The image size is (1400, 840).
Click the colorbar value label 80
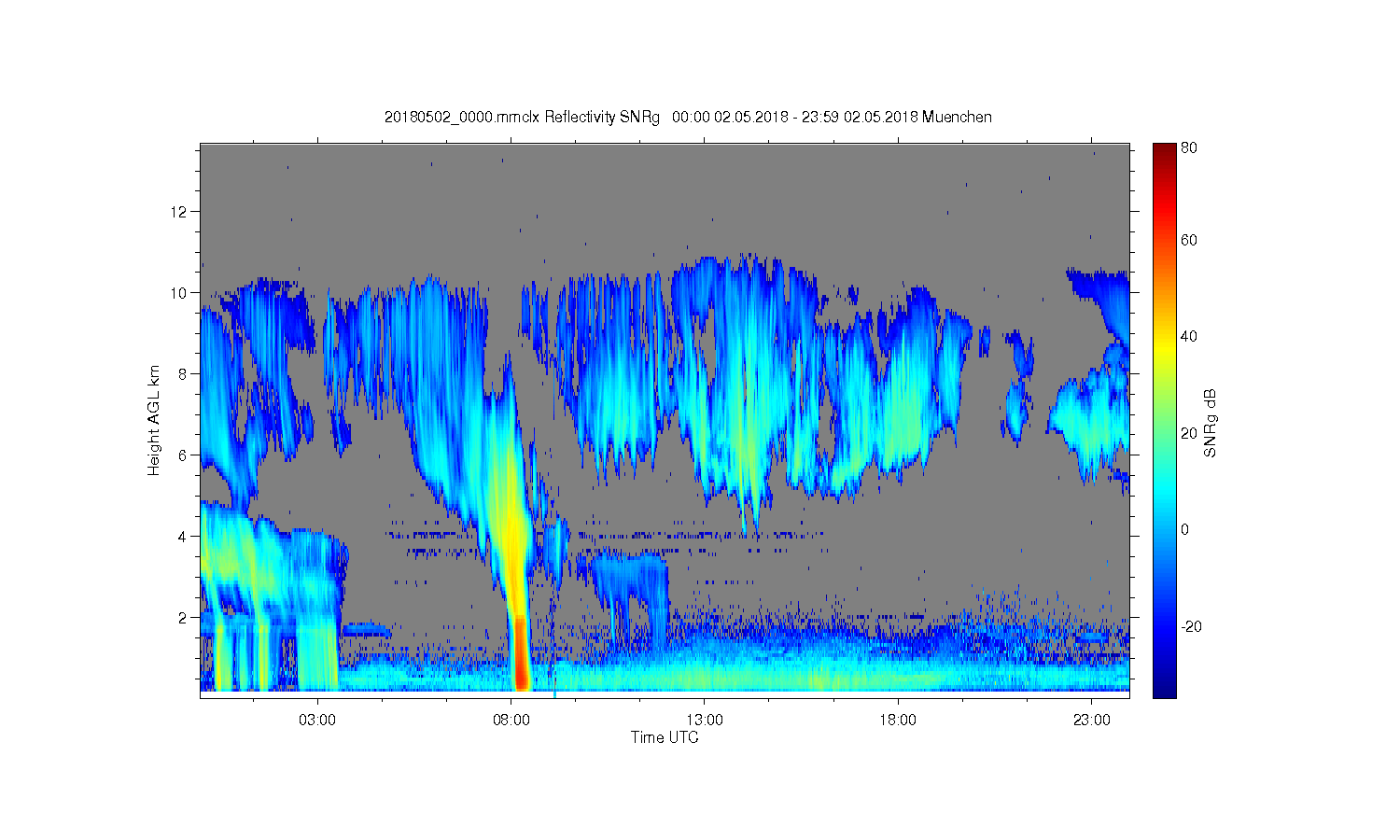[1189, 147]
